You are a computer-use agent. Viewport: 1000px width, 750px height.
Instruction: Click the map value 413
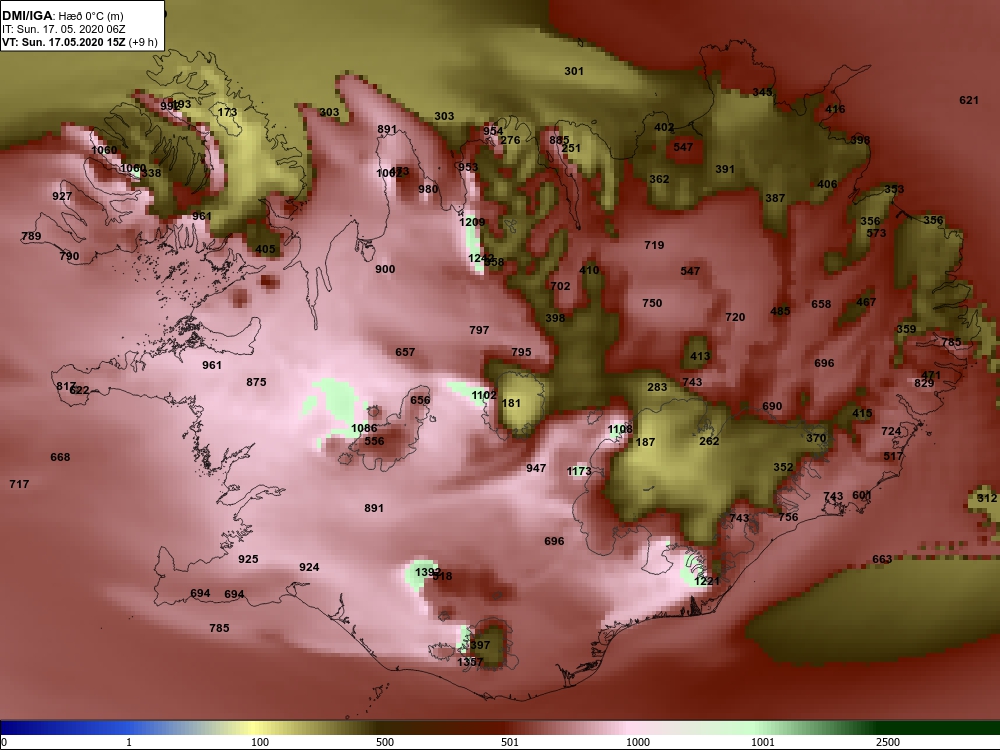pos(700,356)
